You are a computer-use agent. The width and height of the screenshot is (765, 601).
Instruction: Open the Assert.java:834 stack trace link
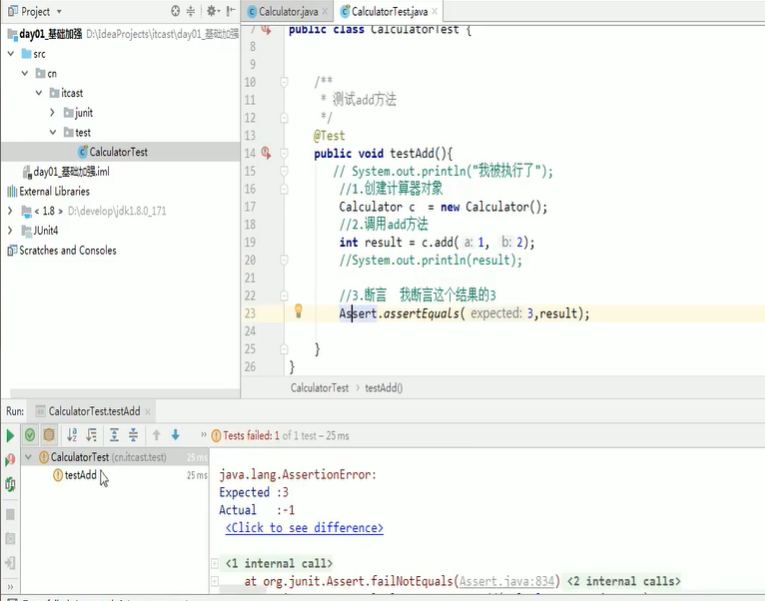pyautogui.click(x=507, y=581)
